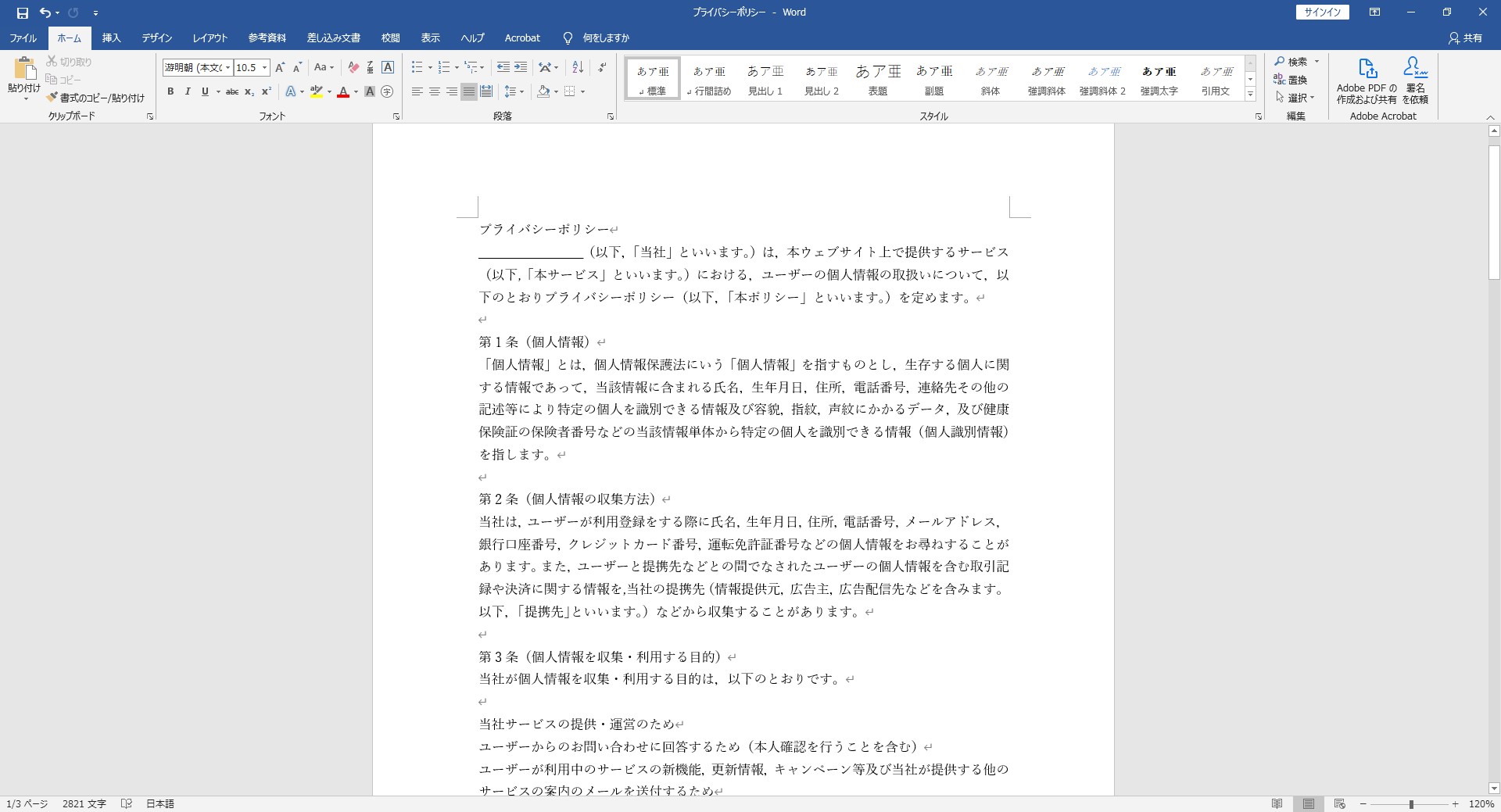1501x812 pixels.
Task: Click the Share (共有) button
Action: click(1465, 38)
